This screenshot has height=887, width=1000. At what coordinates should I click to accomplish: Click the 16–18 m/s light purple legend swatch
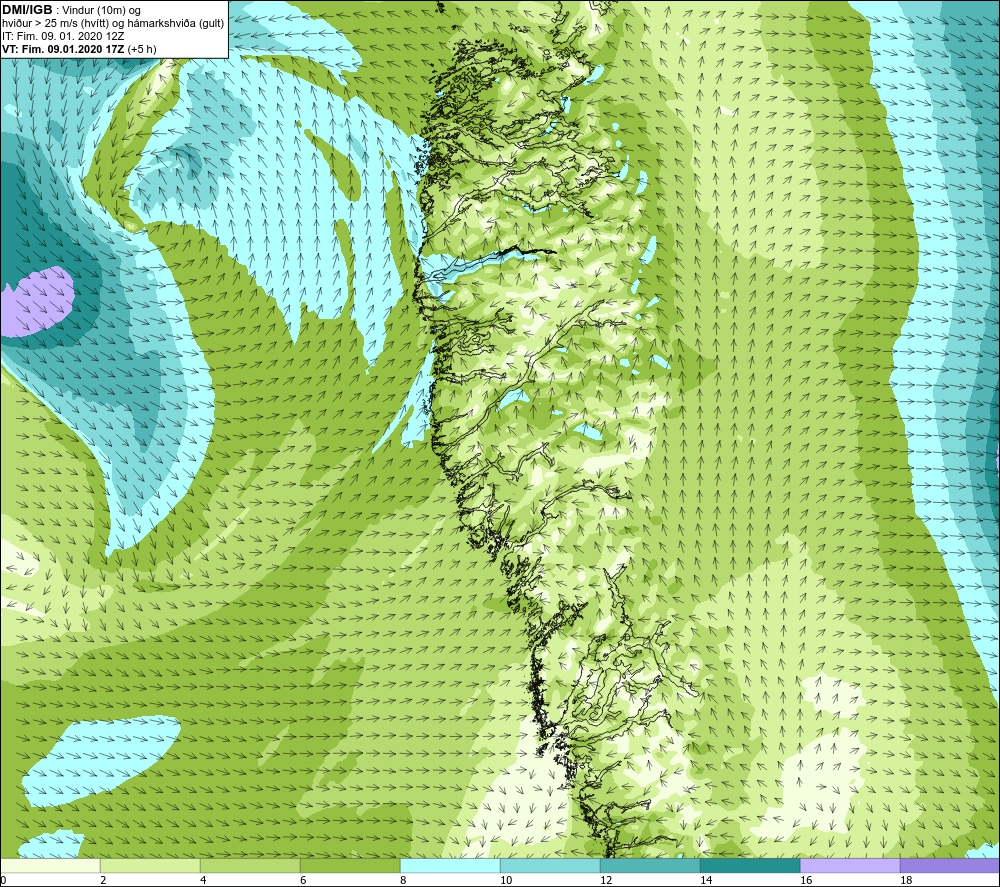tap(850, 865)
